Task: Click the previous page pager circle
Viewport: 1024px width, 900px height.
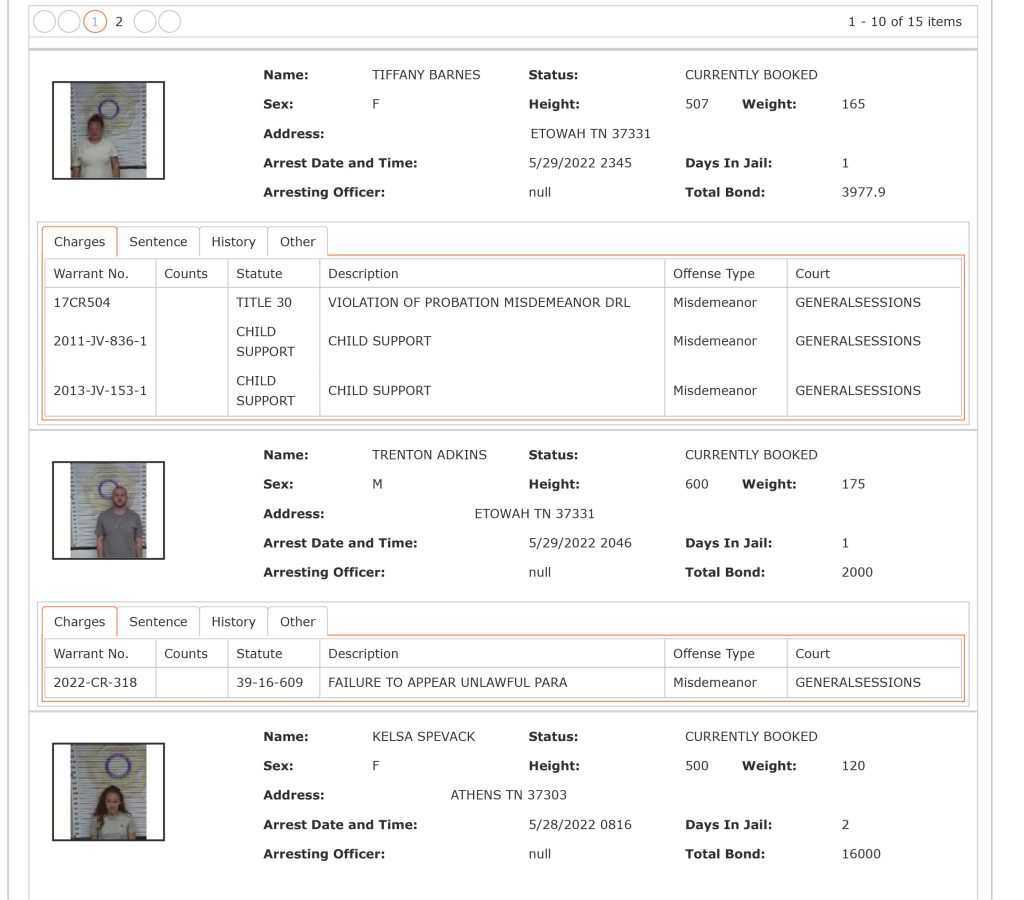Action: click(69, 22)
